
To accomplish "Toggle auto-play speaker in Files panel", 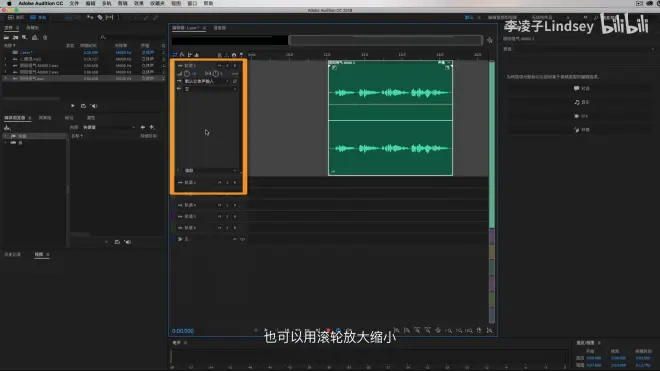I will (94, 106).
